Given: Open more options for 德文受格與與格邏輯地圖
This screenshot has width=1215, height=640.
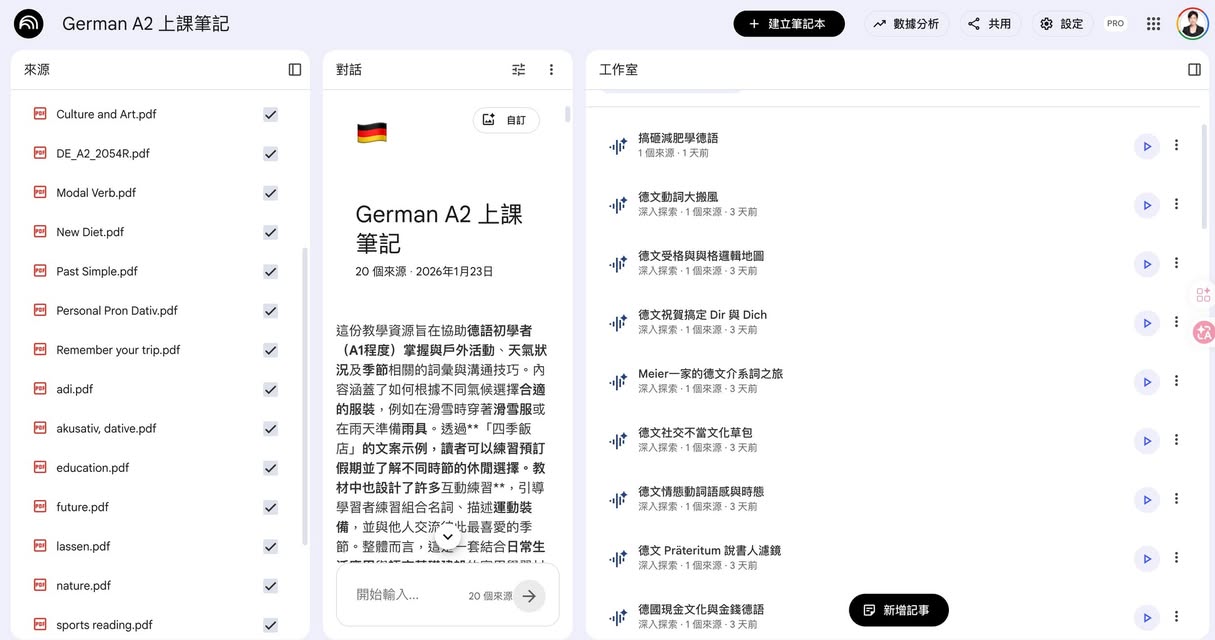Looking at the screenshot, I should click(x=1177, y=263).
